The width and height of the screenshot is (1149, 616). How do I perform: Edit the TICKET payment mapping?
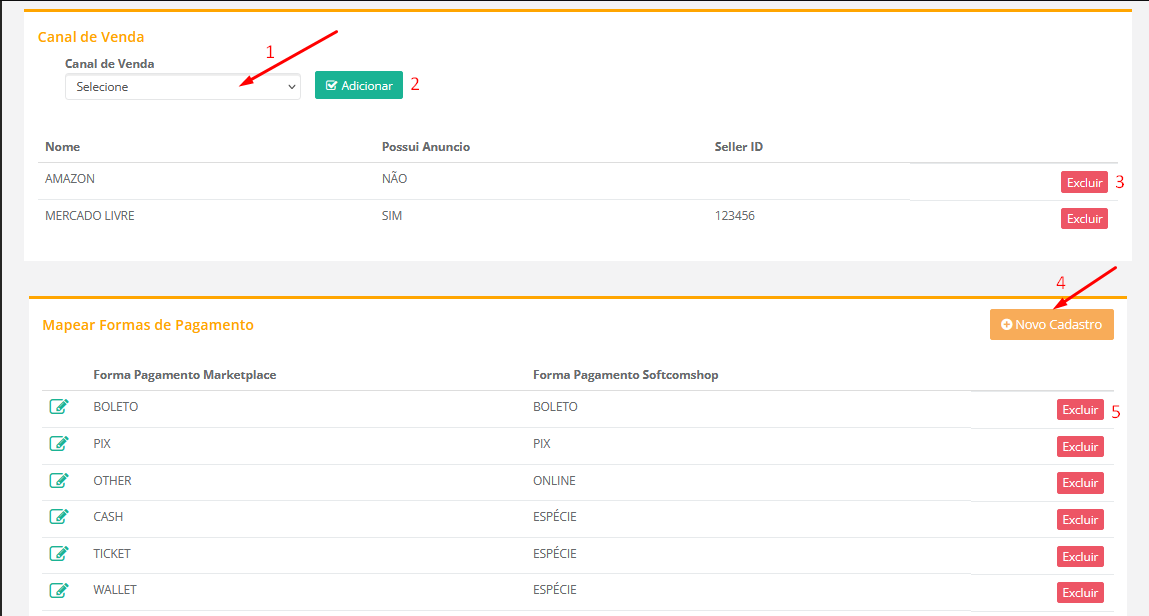(59, 553)
